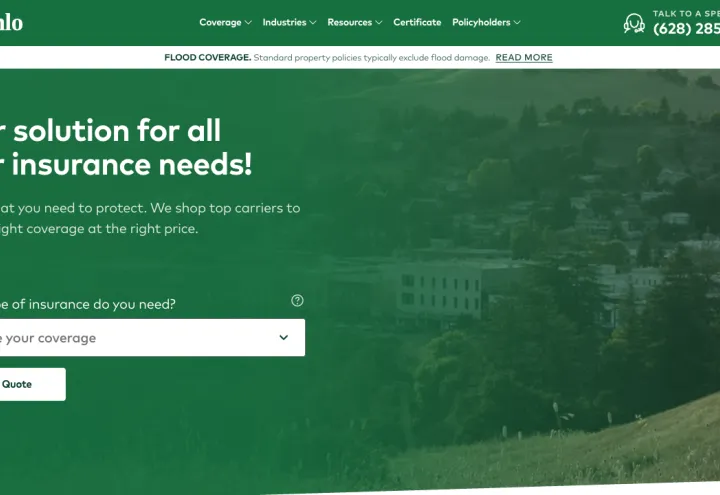Expand the Coverage chevron arrow
Image resolution: width=720 pixels, height=495 pixels.
(248, 22)
